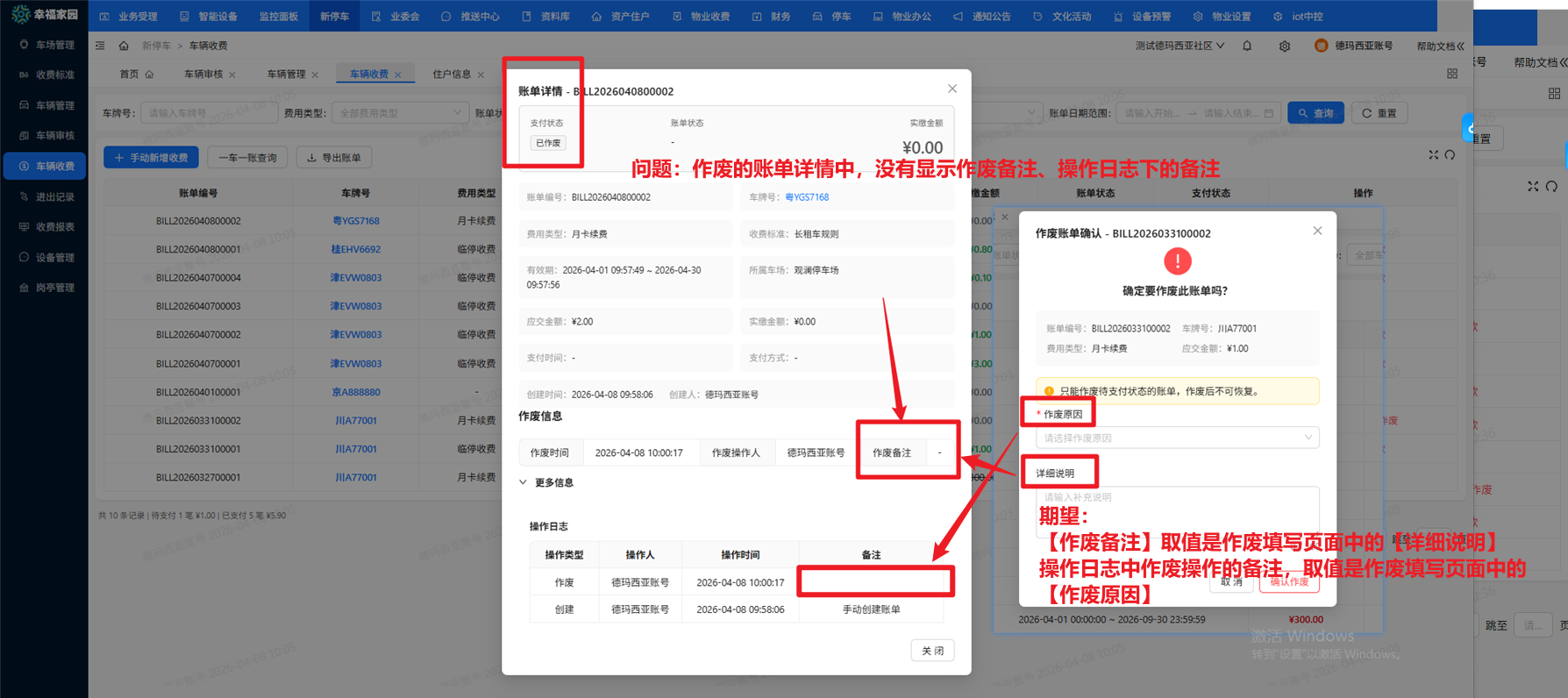Image resolution: width=1568 pixels, height=698 pixels.
Task: Click the 一车一账查询 button
Action: [247, 158]
